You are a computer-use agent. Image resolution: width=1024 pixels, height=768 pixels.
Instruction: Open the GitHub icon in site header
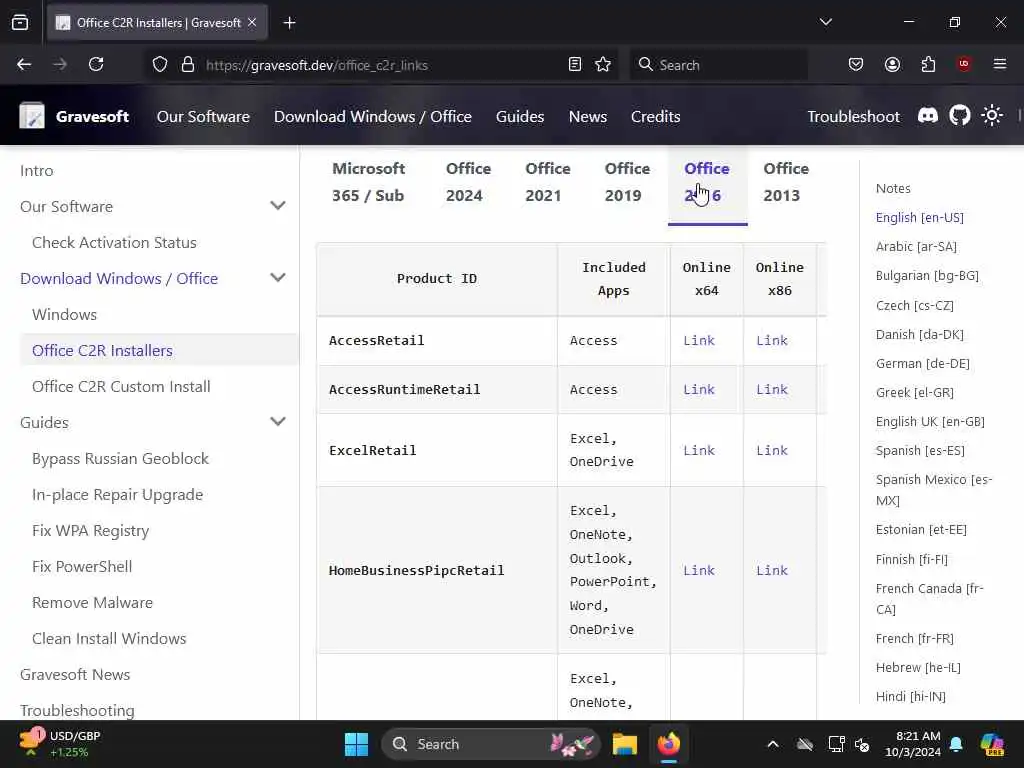coord(960,116)
